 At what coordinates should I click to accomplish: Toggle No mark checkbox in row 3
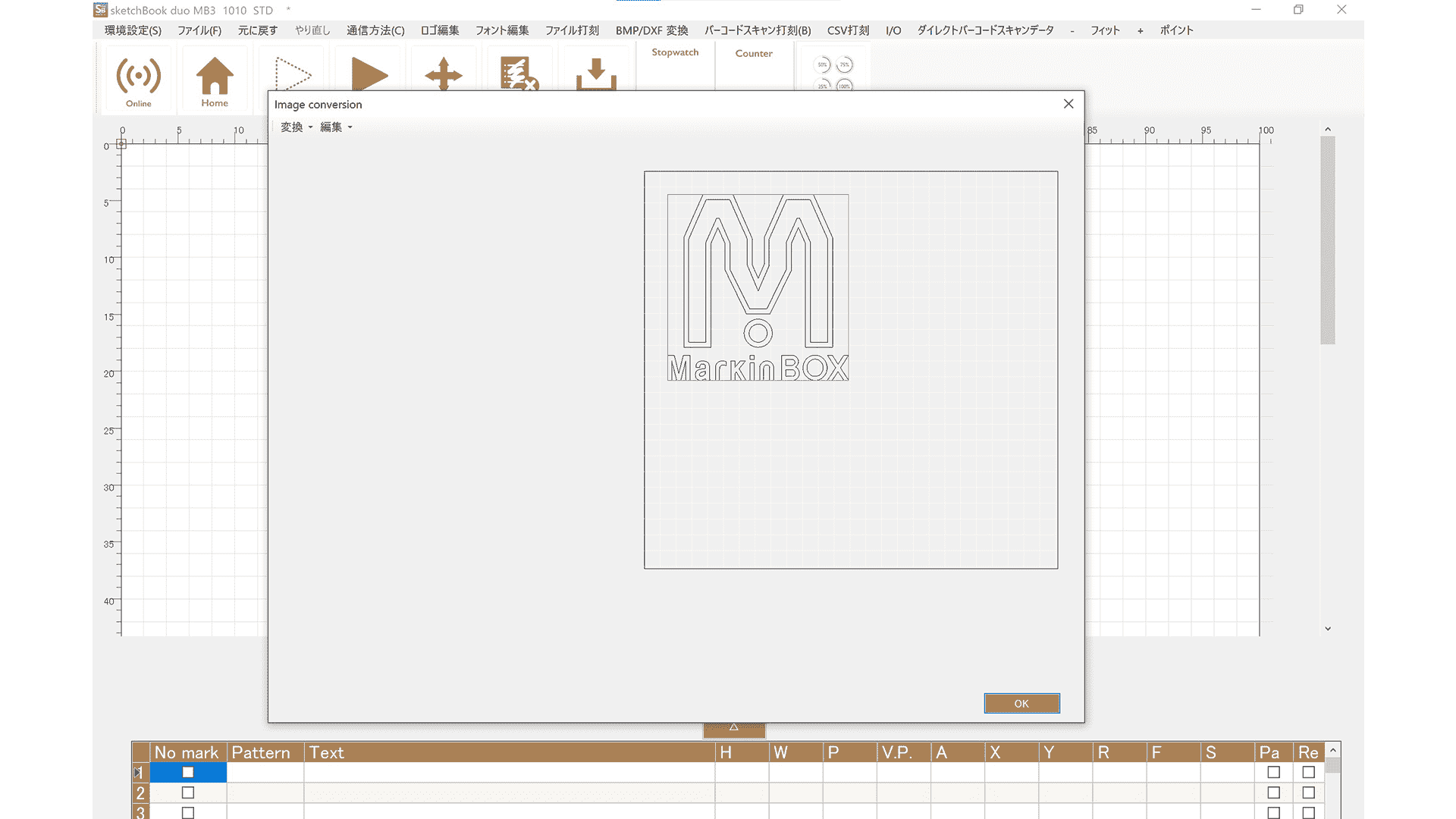pos(188,812)
